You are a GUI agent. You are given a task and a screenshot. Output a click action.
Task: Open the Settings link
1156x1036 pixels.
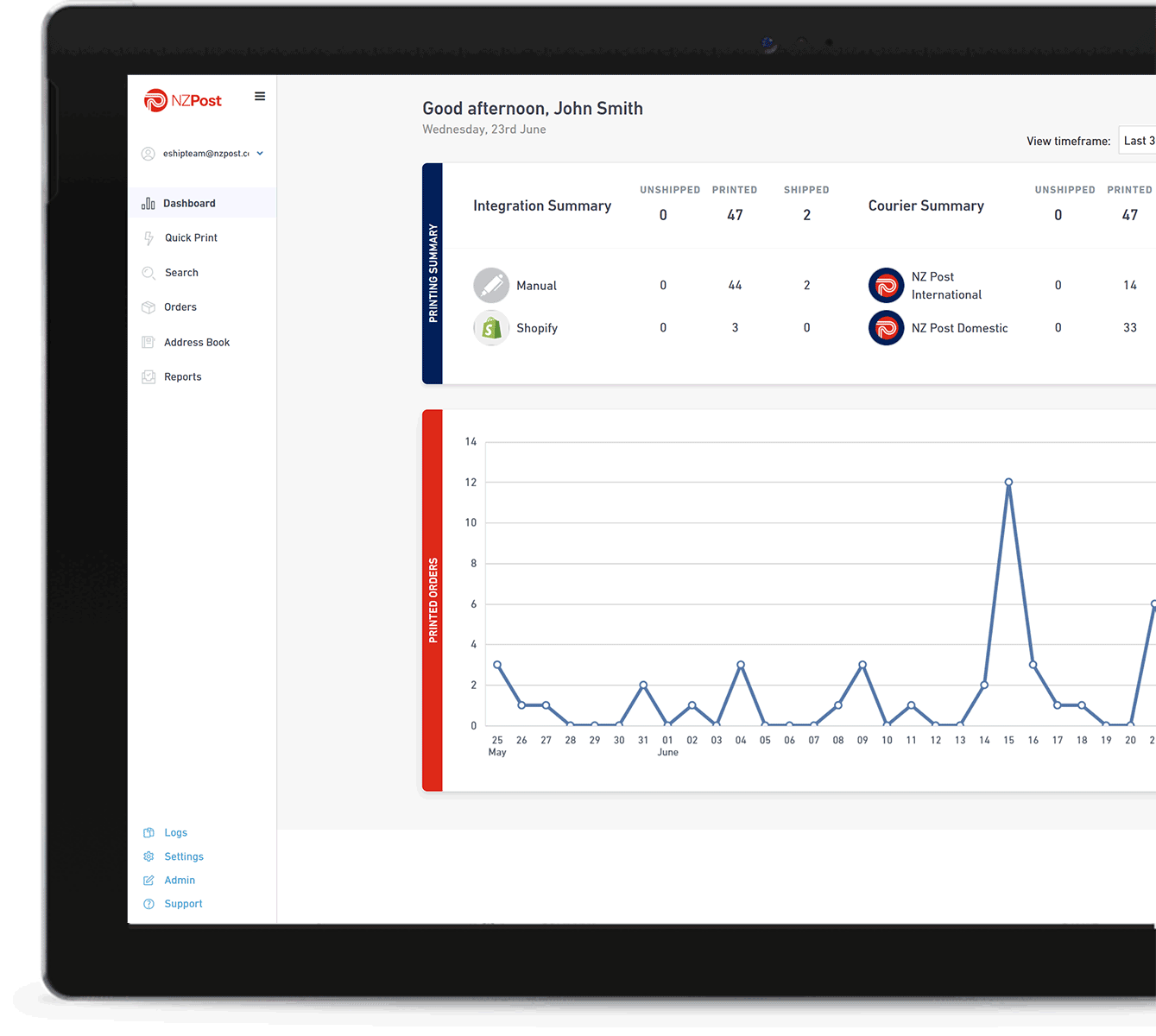[x=184, y=856]
